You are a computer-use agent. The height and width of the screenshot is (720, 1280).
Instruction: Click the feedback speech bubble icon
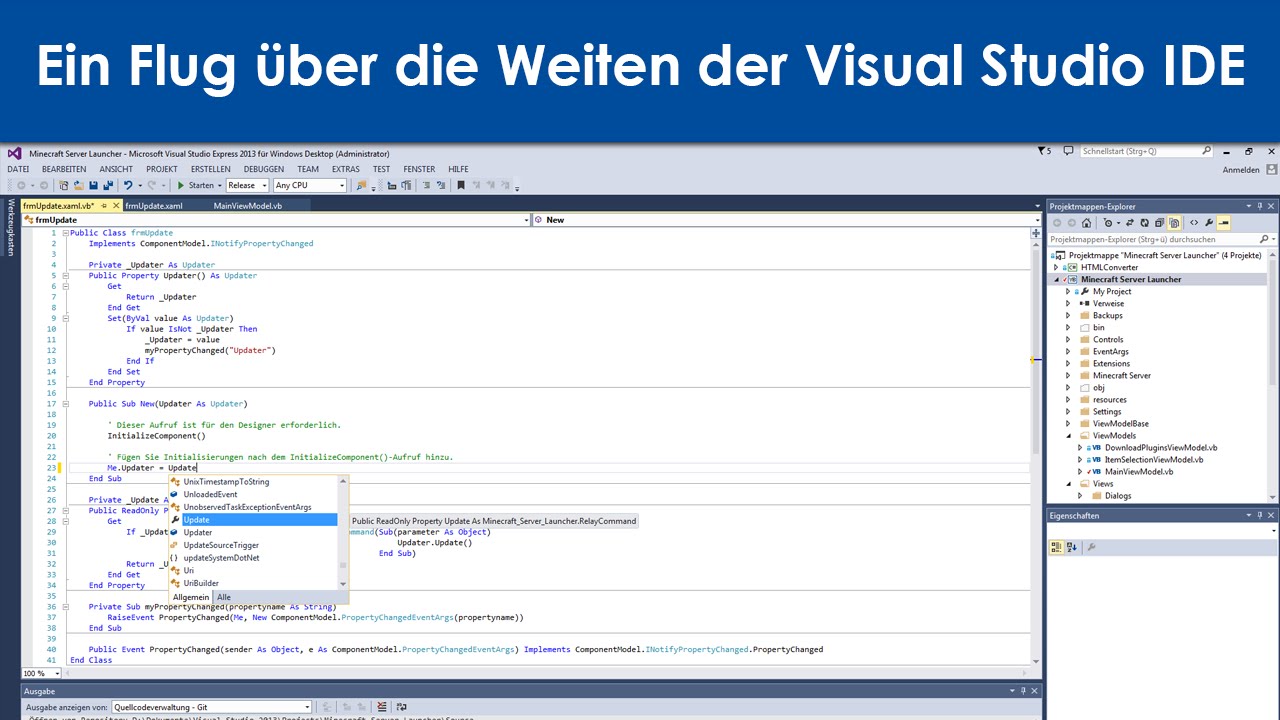pos(1068,151)
